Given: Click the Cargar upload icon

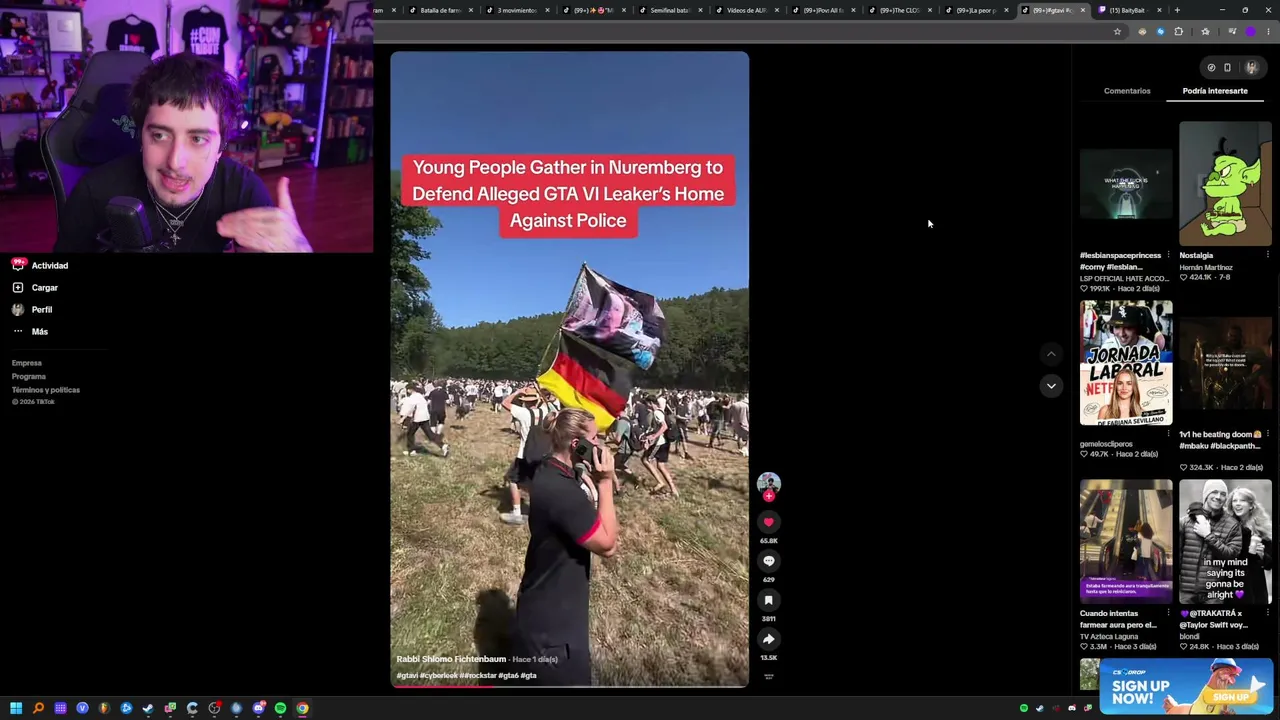Looking at the screenshot, I should point(18,287).
